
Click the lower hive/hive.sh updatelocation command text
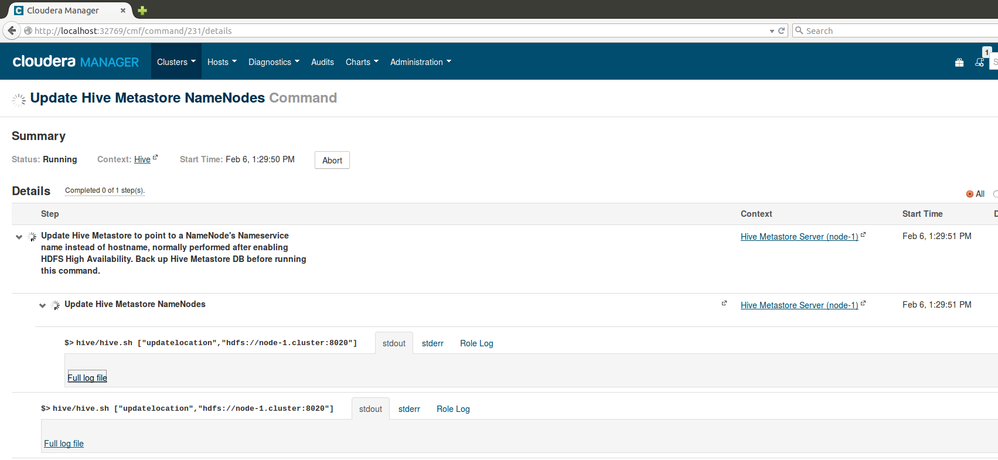[187, 408]
